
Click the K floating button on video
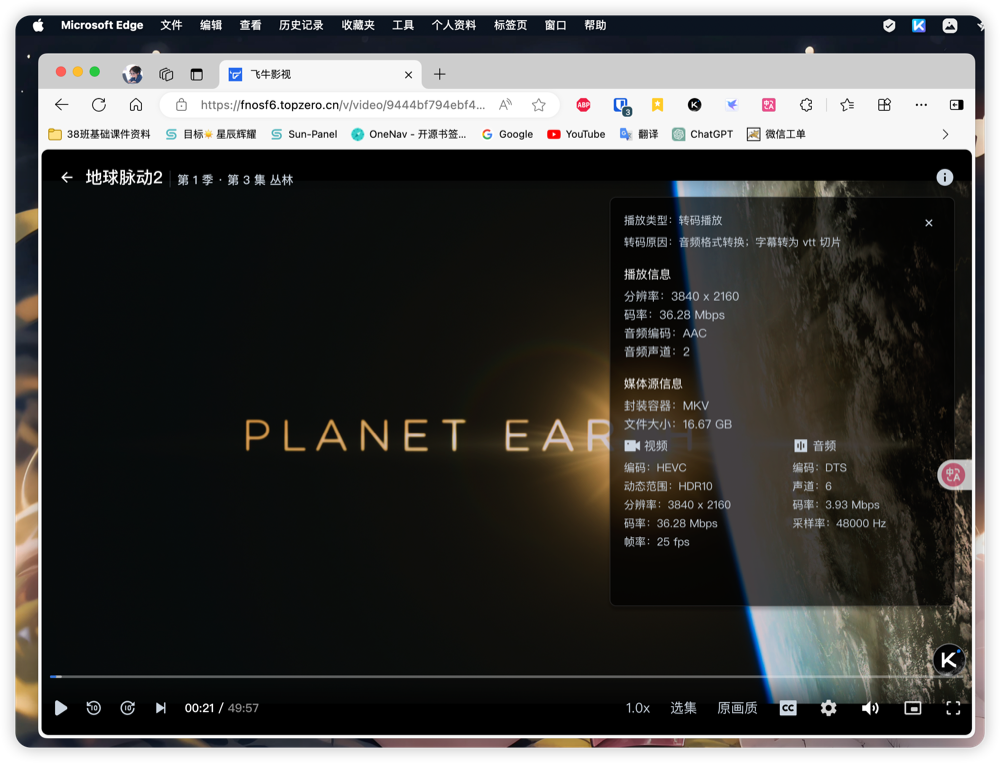948,660
